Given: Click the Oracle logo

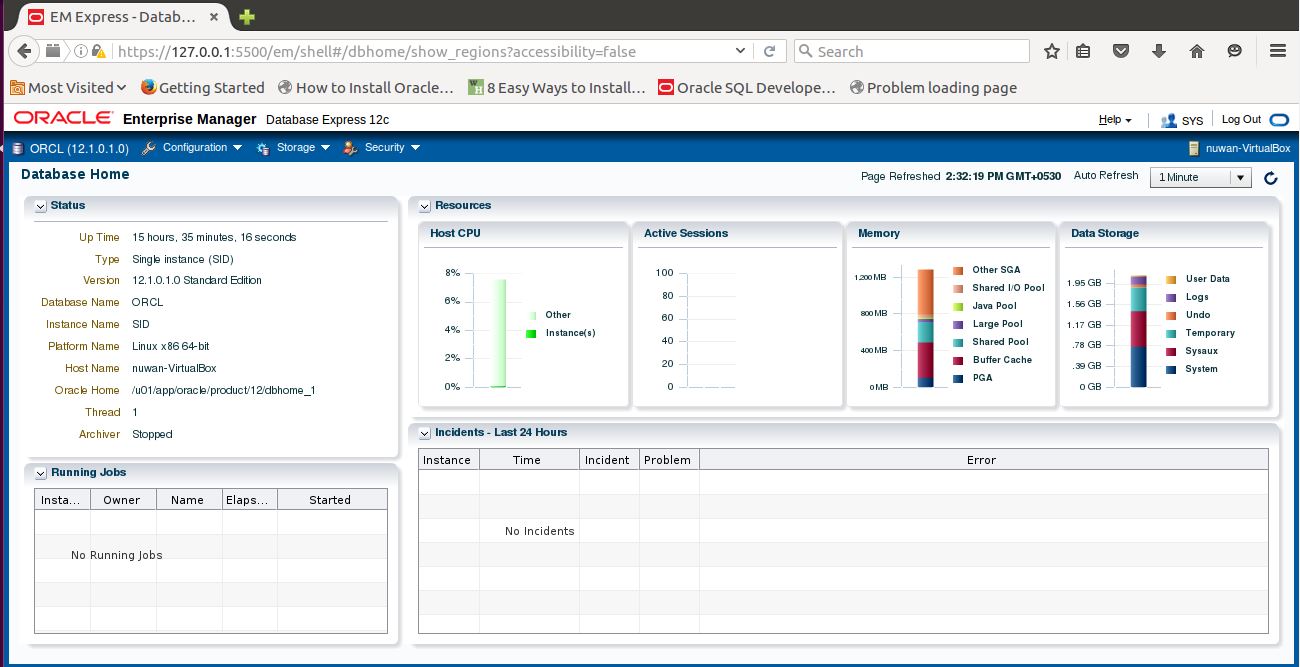Looking at the screenshot, I should click(63, 118).
